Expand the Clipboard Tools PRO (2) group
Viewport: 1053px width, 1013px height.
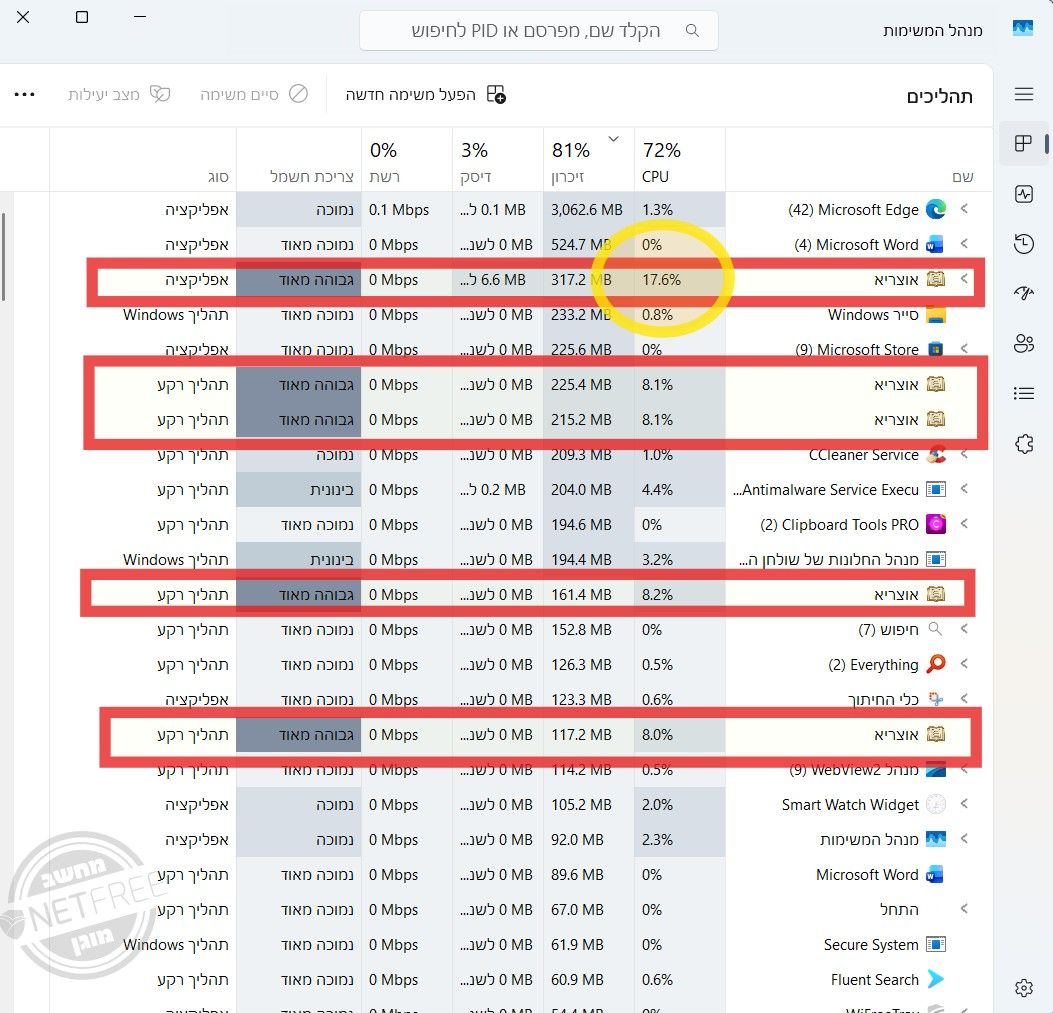(964, 524)
